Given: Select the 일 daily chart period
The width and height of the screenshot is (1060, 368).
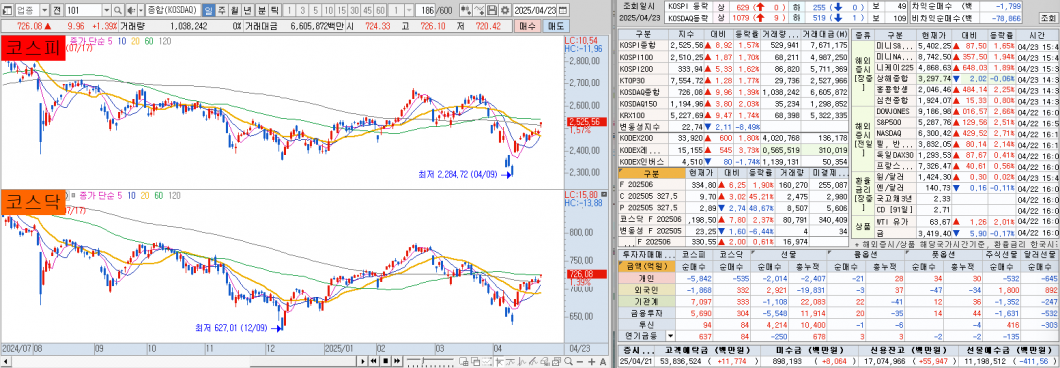Looking at the screenshot, I should (208, 10).
